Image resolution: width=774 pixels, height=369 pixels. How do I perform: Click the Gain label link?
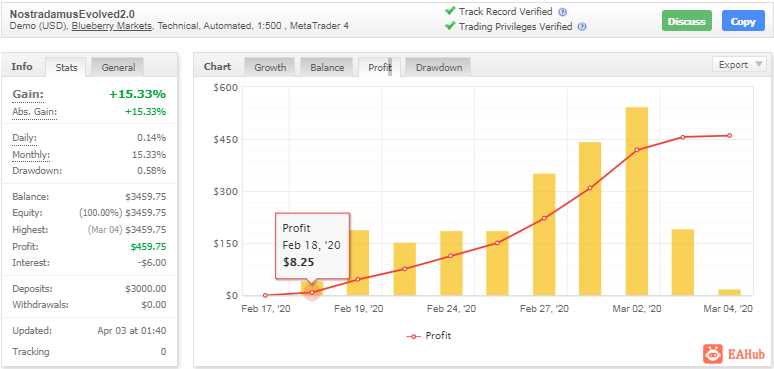pos(28,94)
